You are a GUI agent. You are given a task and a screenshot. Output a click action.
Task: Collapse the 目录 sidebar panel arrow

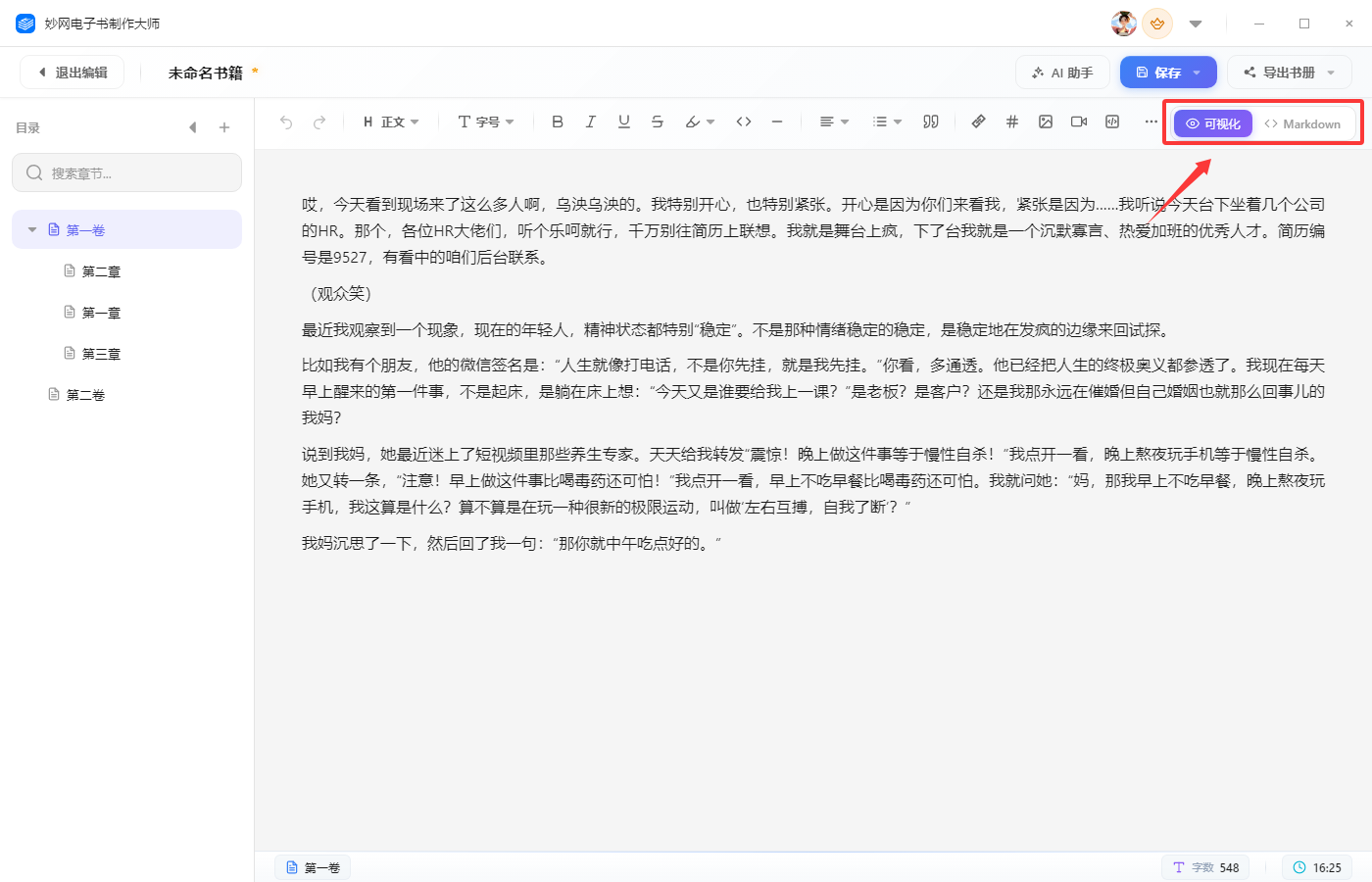(x=193, y=127)
